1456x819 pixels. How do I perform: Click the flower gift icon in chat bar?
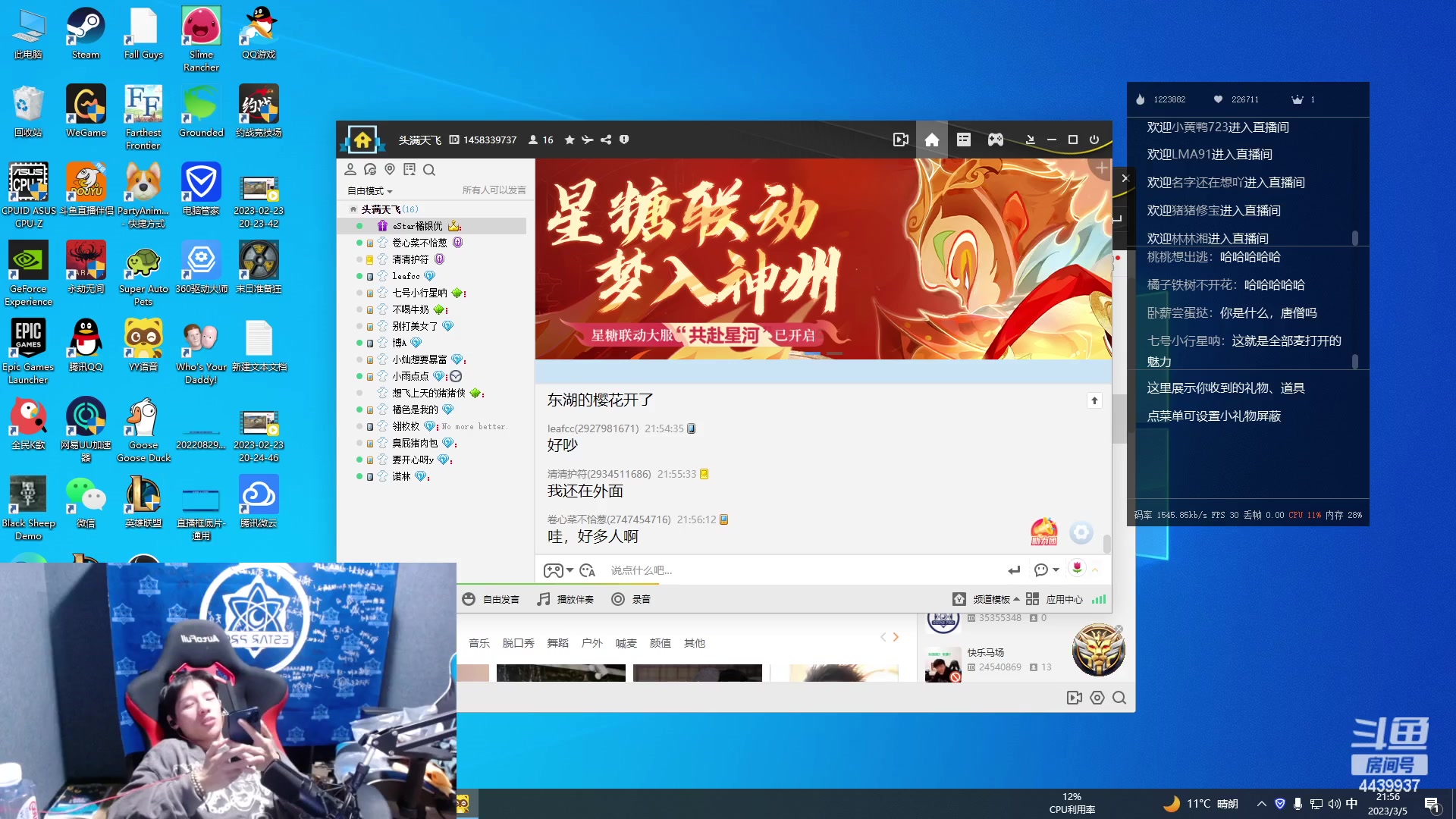pos(1077,568)
